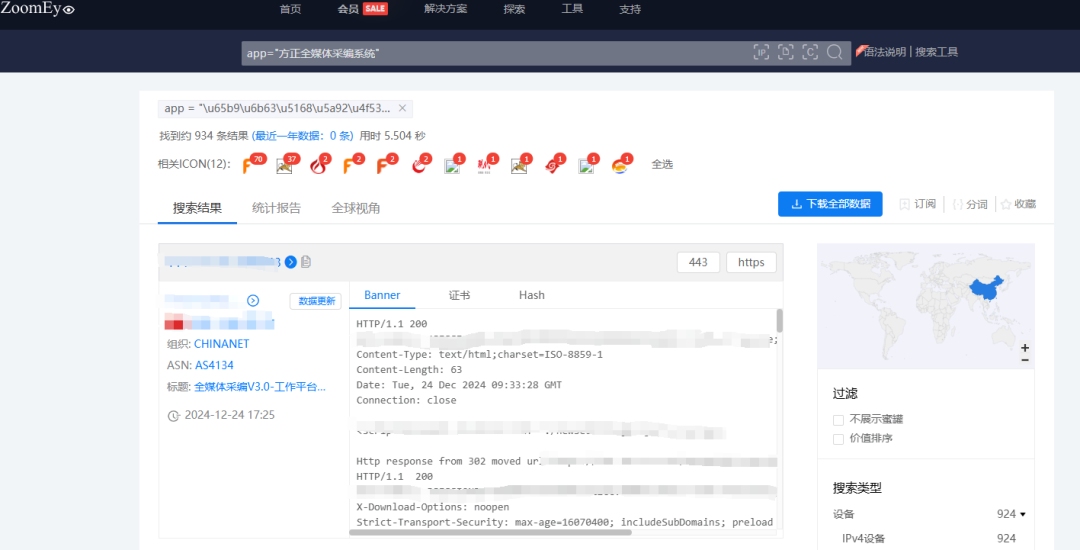Viewport: 1080px width, 550px height.
Task: Run search with magnifier icon
Action: click(x=834, y=52)
